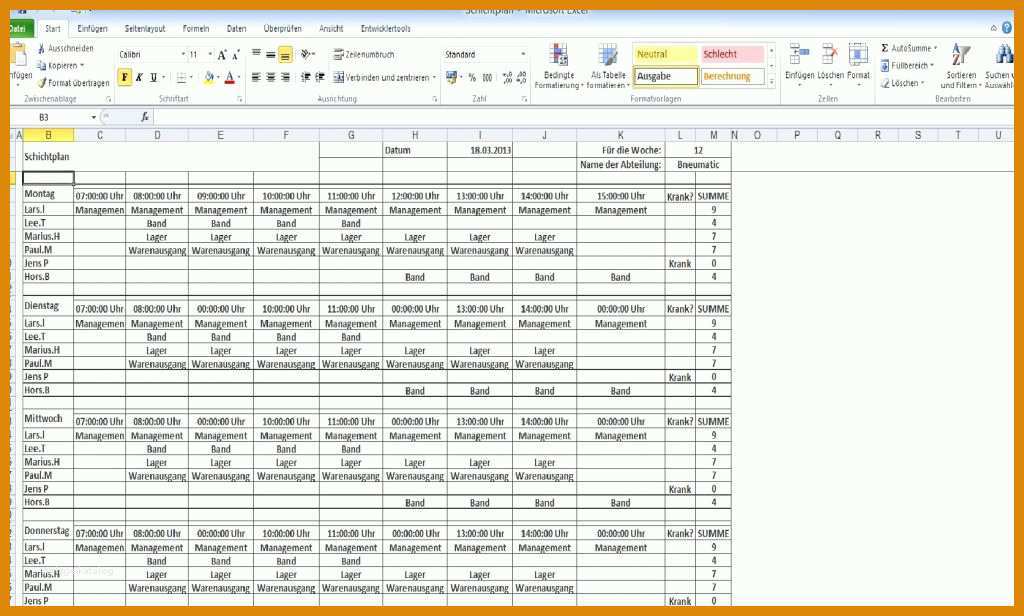Toggle bold F formatting button
Image resolution: width=1024 pixels, height=616 pixels.
click(x=124, y=77)
